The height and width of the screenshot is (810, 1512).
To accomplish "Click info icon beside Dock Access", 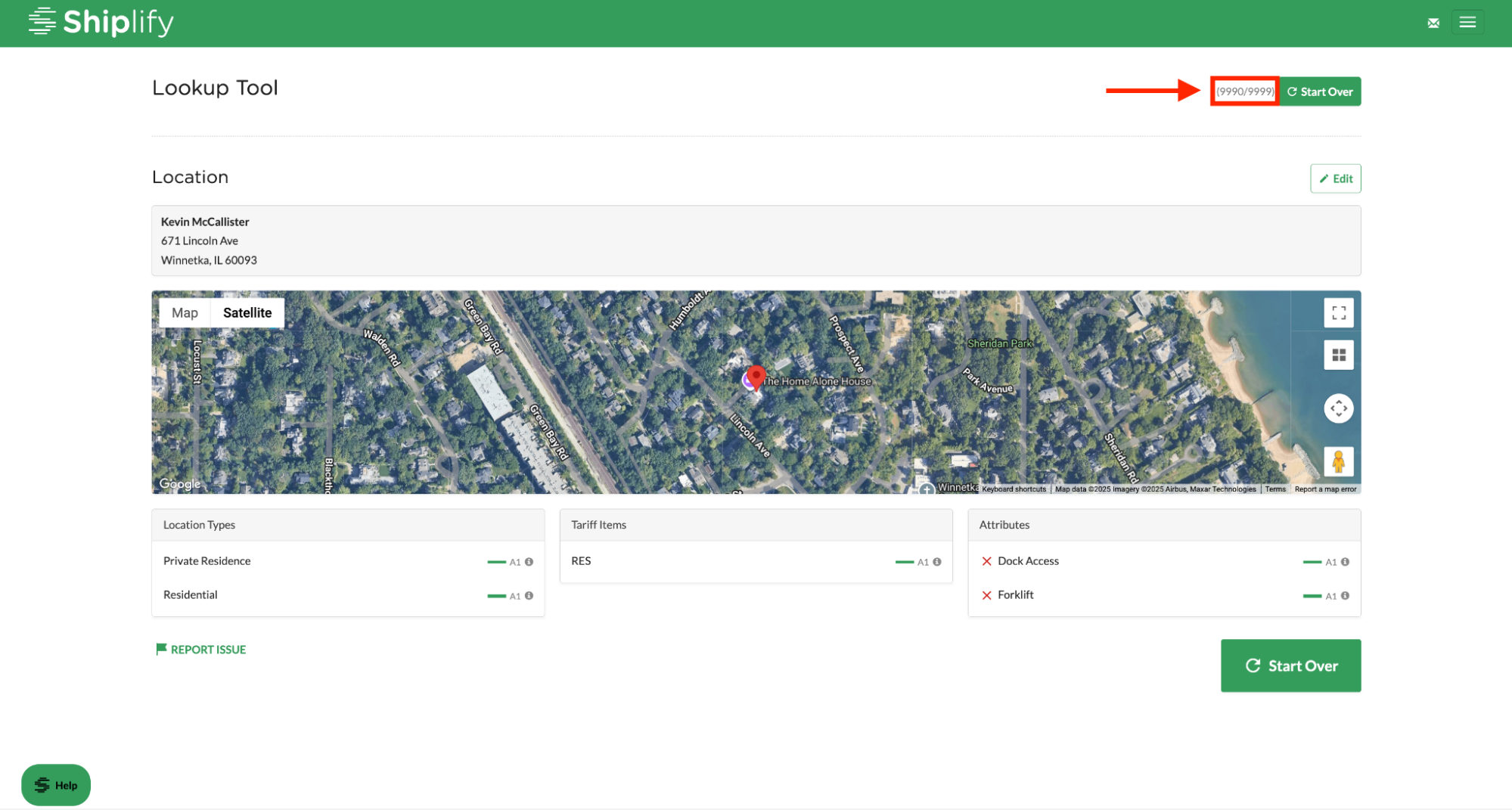I will tap(1345, 562).
